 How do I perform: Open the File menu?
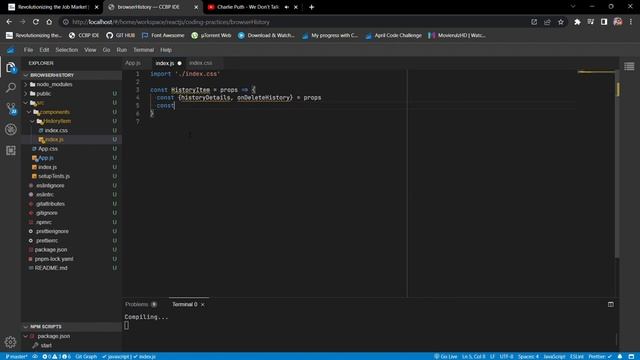pyautogui.click(x=28, y=50)
